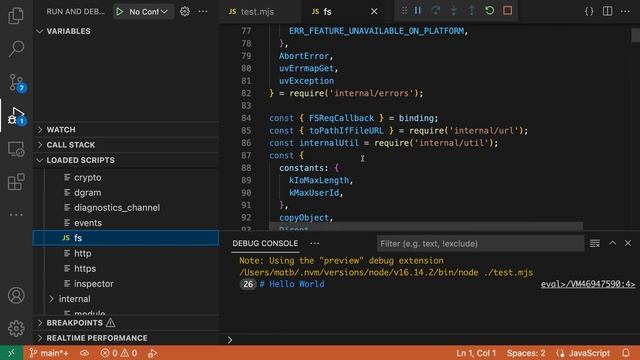Grab the debug toolbar drag handle
The height and width of the screenshot is (360, 640).
tap(404, 11)
